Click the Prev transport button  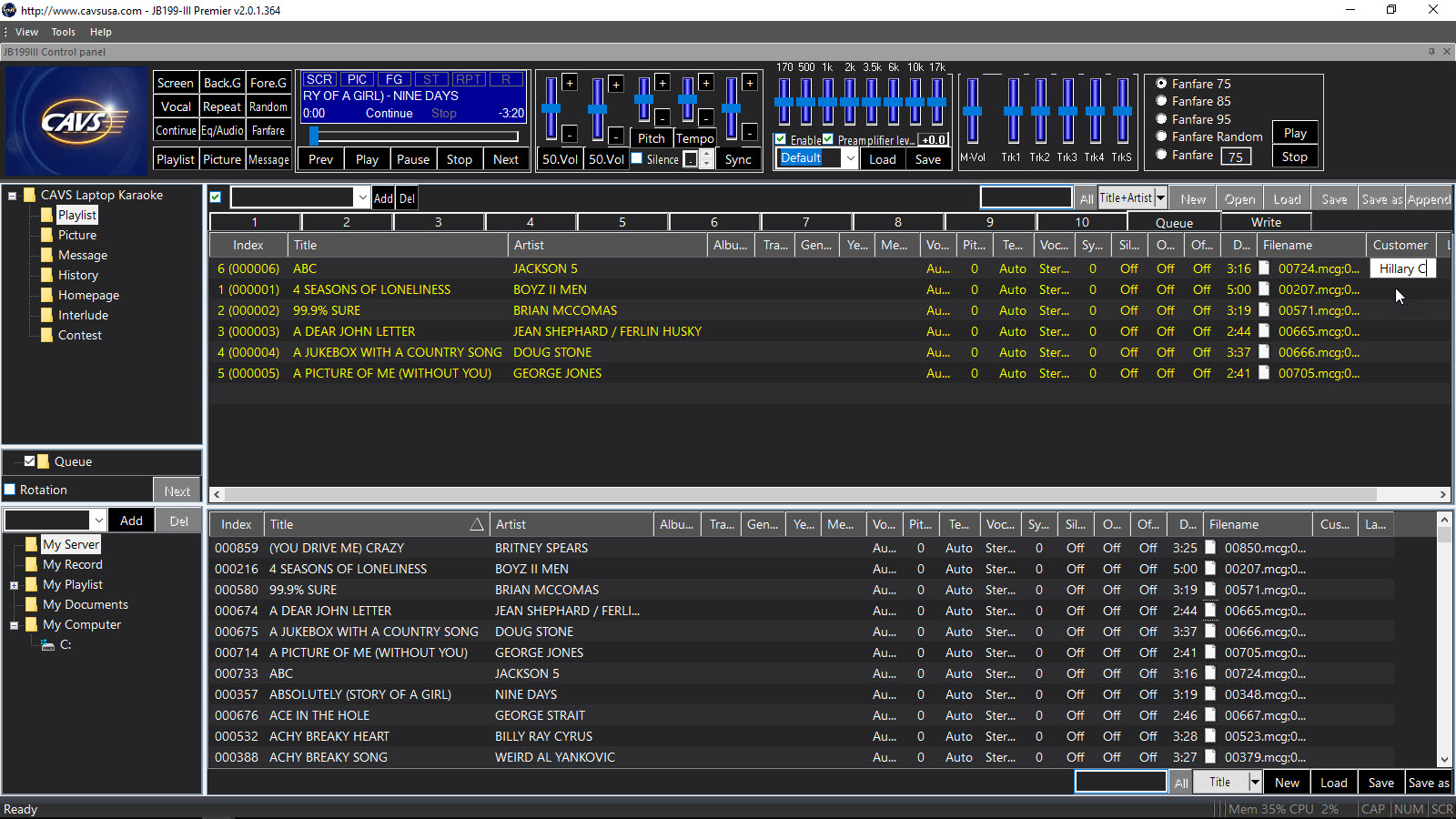[321, 159]
